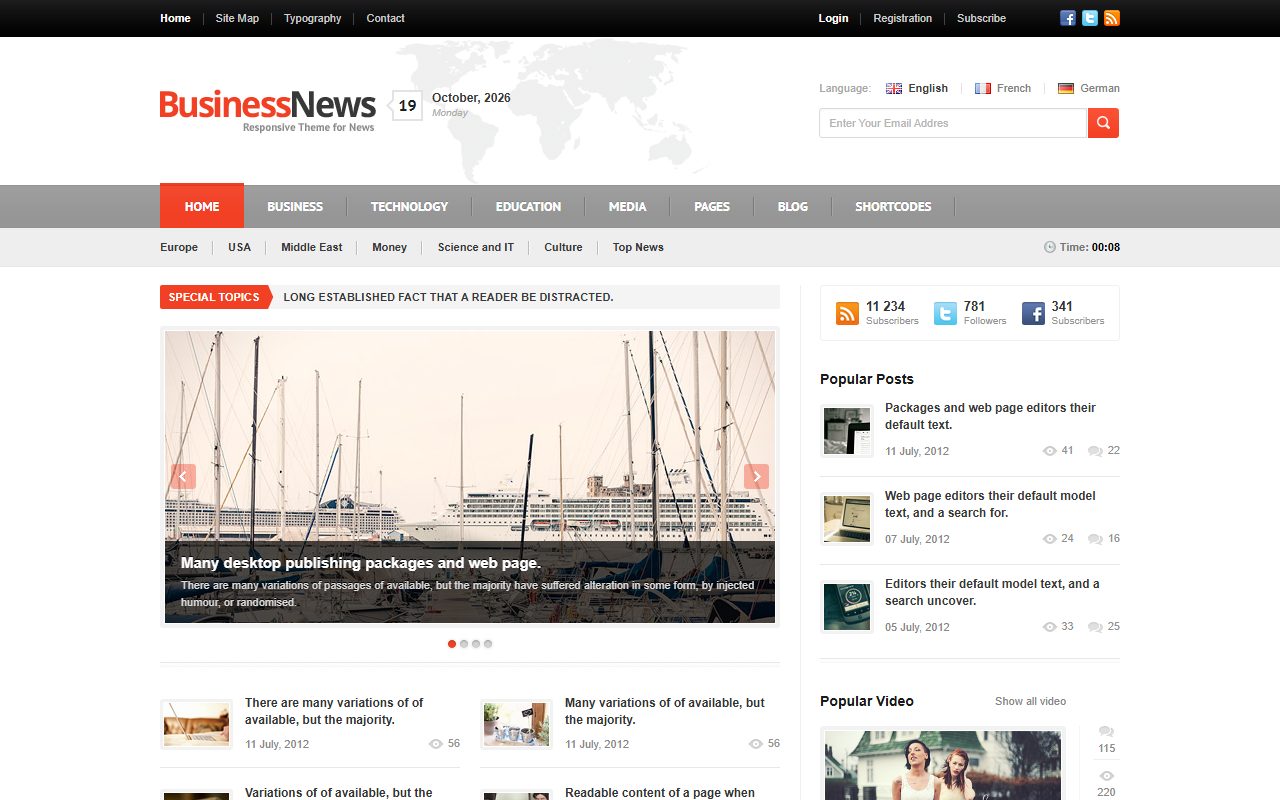Image resolution: width=1280 pixels, height=800 pixels.
Task: Click the Twitter followers icon with 781
Action: click(x=945, y=313)
